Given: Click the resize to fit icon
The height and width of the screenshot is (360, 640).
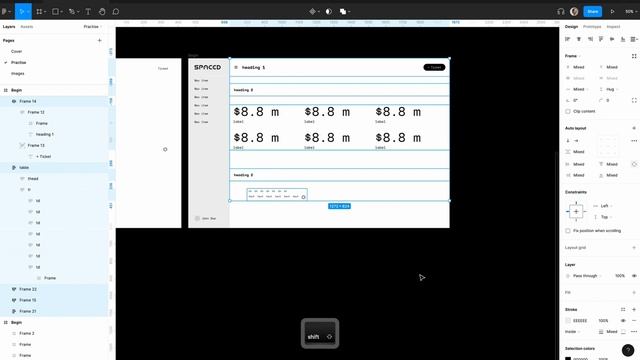Looking at the screenshot, I should [x=634, y=56].
